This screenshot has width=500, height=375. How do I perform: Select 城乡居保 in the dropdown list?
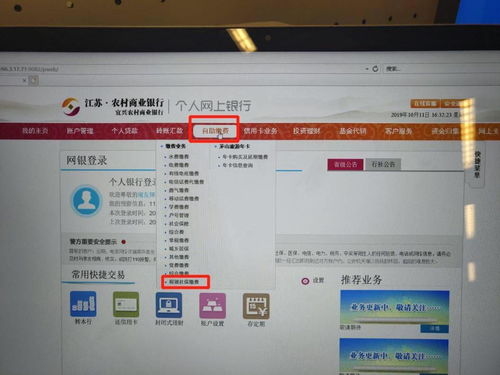coord(179,248)
